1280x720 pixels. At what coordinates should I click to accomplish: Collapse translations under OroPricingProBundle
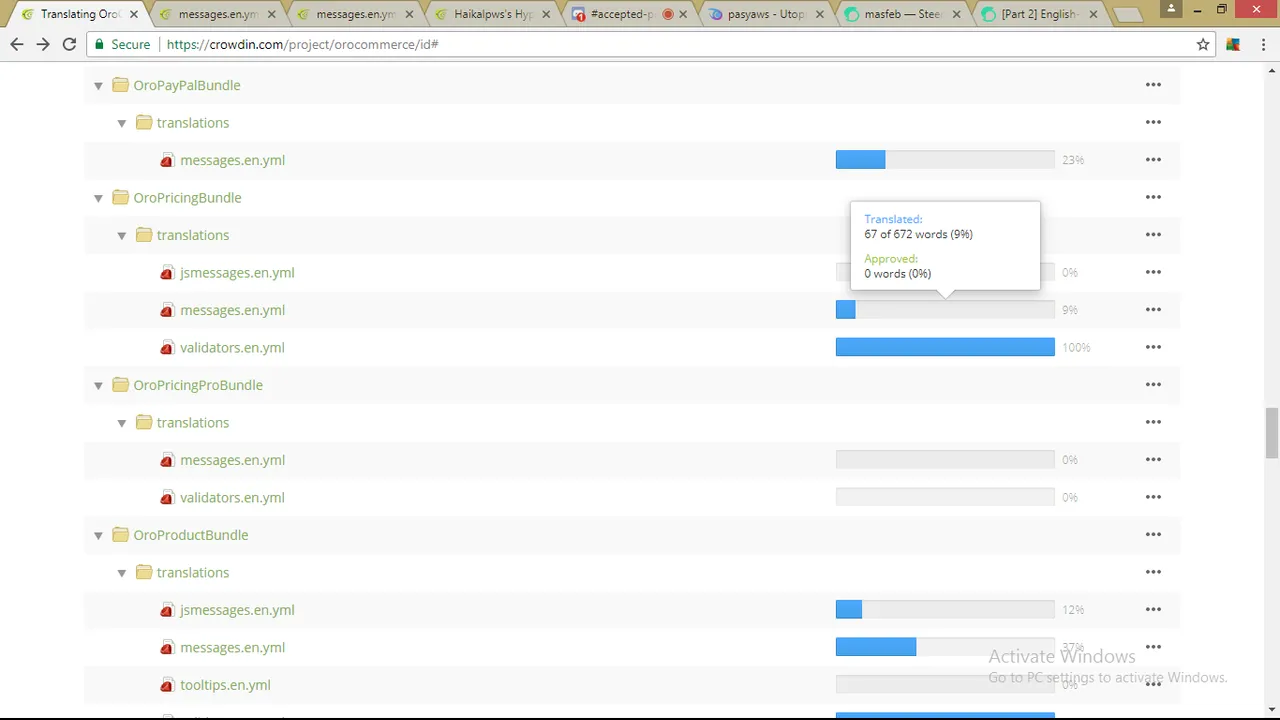point(122,423)
